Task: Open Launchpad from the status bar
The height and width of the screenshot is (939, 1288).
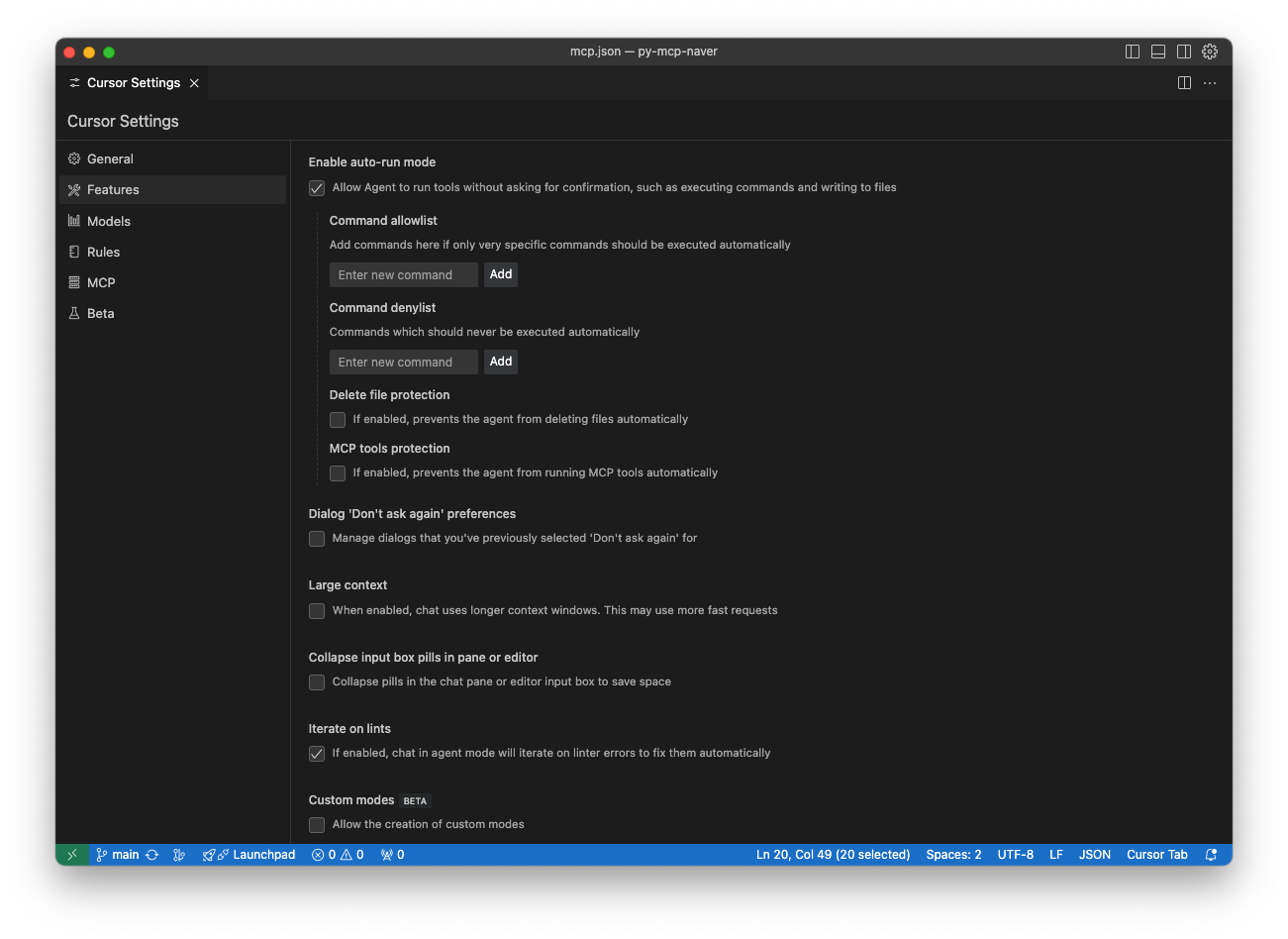Action: 248,855
